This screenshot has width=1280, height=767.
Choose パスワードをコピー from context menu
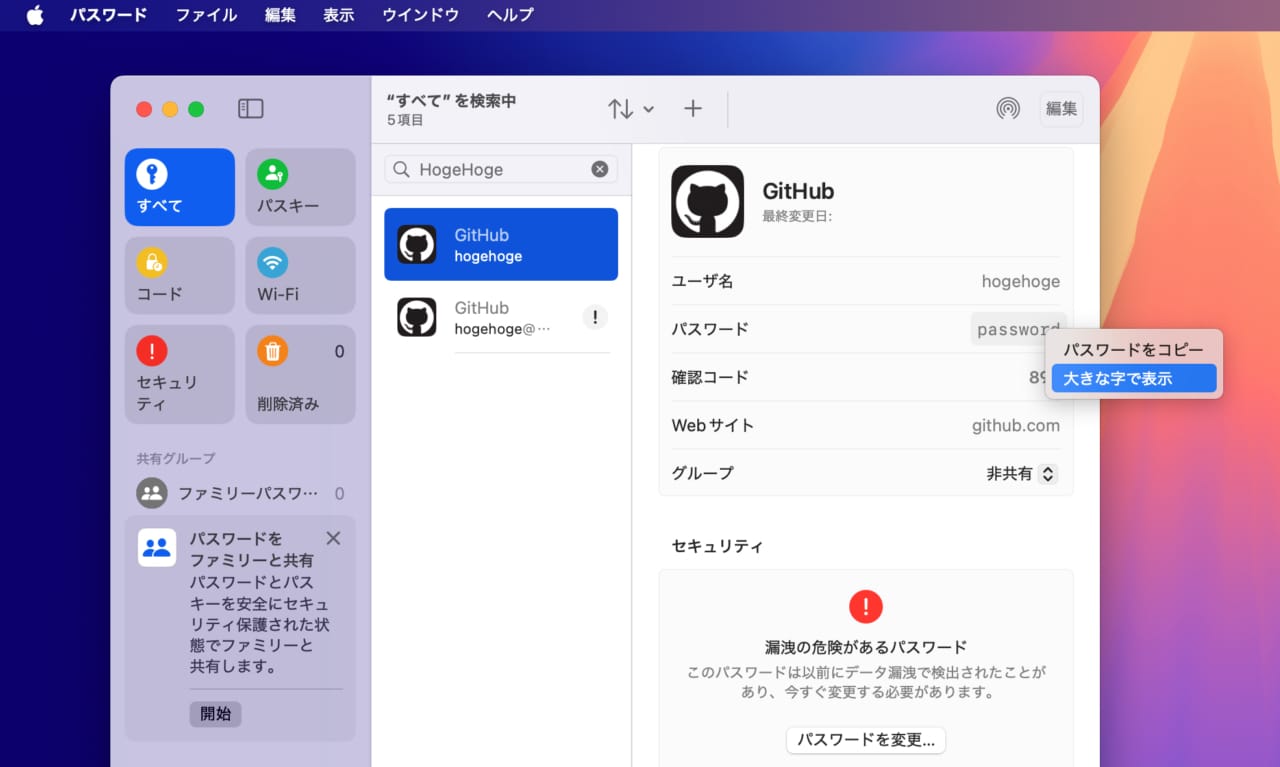point(1133,350)
